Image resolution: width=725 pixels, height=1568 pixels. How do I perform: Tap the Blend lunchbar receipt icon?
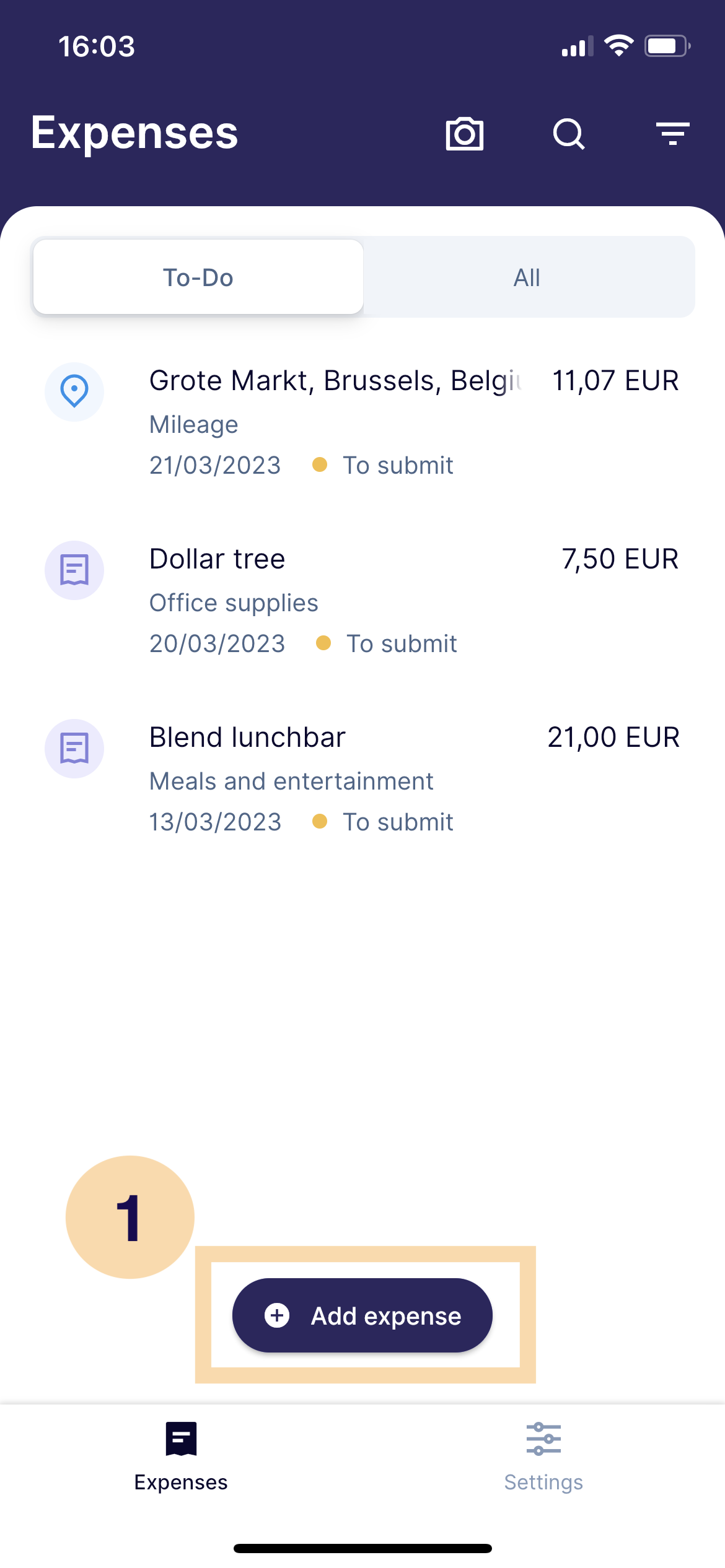point(74,748)
